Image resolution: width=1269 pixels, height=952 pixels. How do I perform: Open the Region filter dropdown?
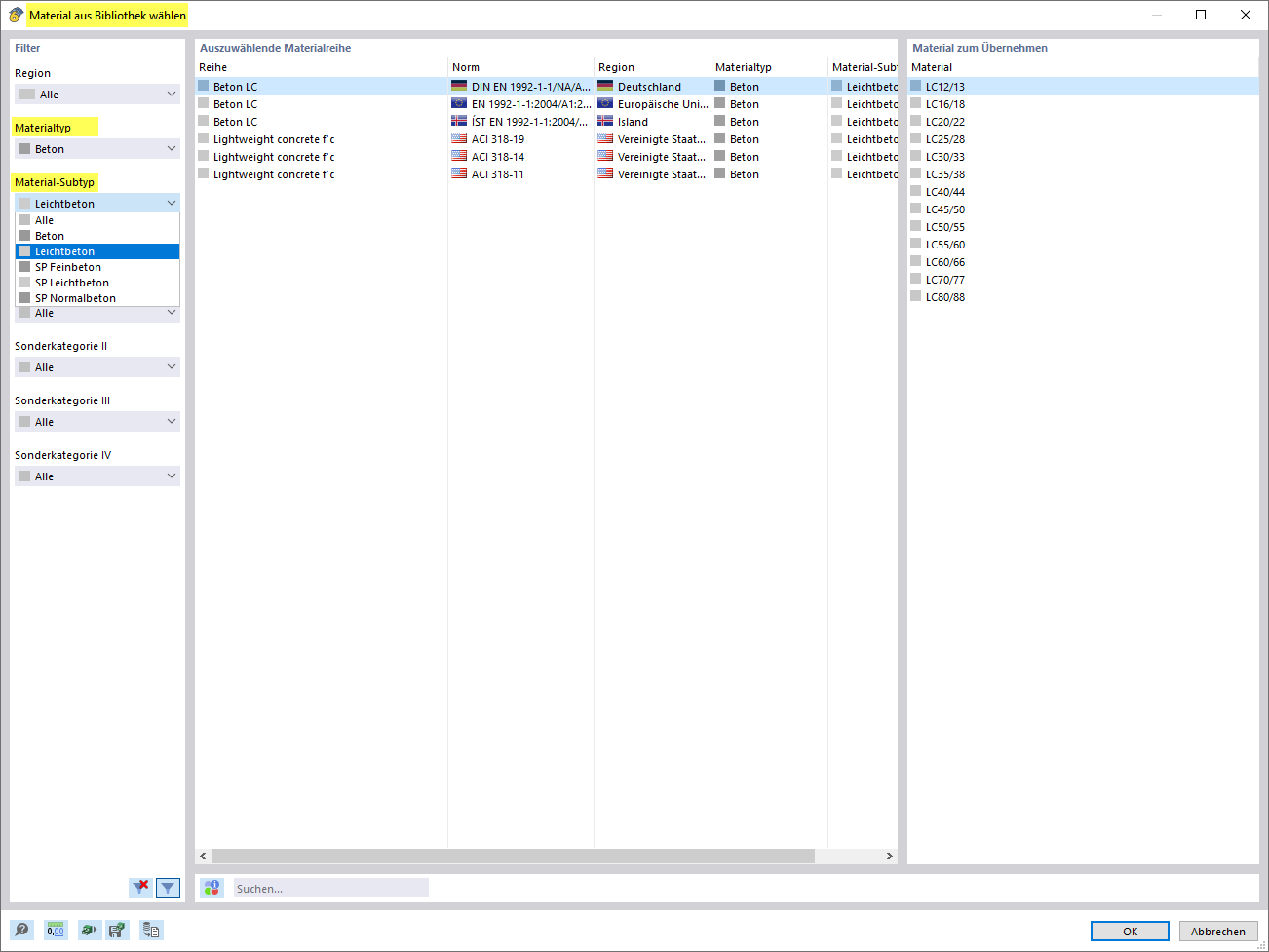click(x=97, y=95)
